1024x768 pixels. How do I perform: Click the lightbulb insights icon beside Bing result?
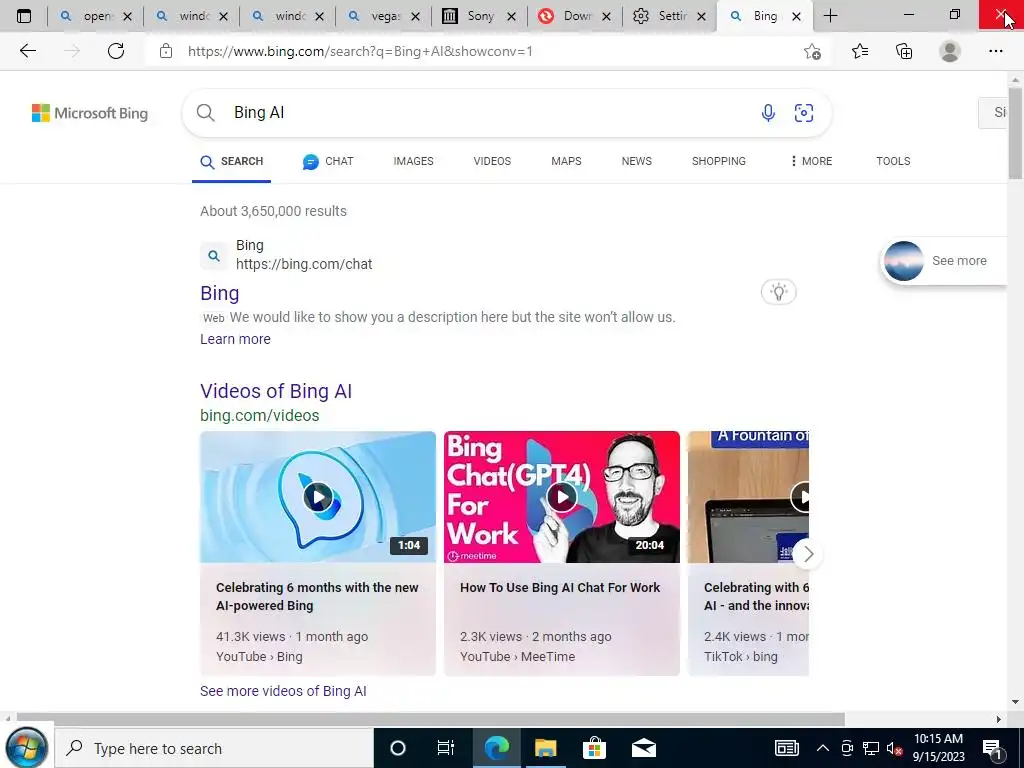(778, 292)
